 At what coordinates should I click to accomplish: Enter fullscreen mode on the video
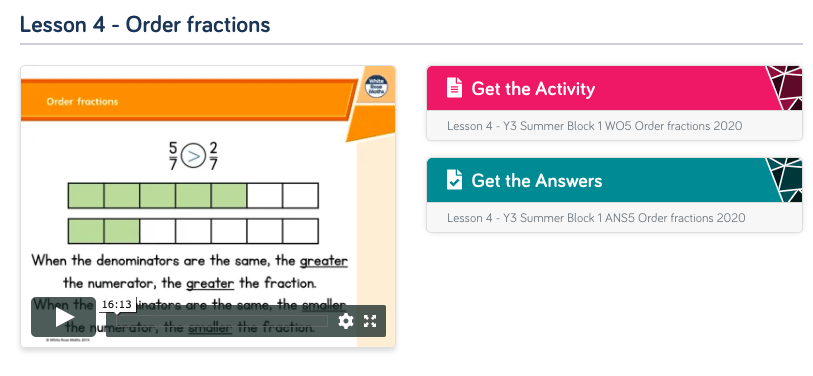pyautogui.click(x=370, y=321)
